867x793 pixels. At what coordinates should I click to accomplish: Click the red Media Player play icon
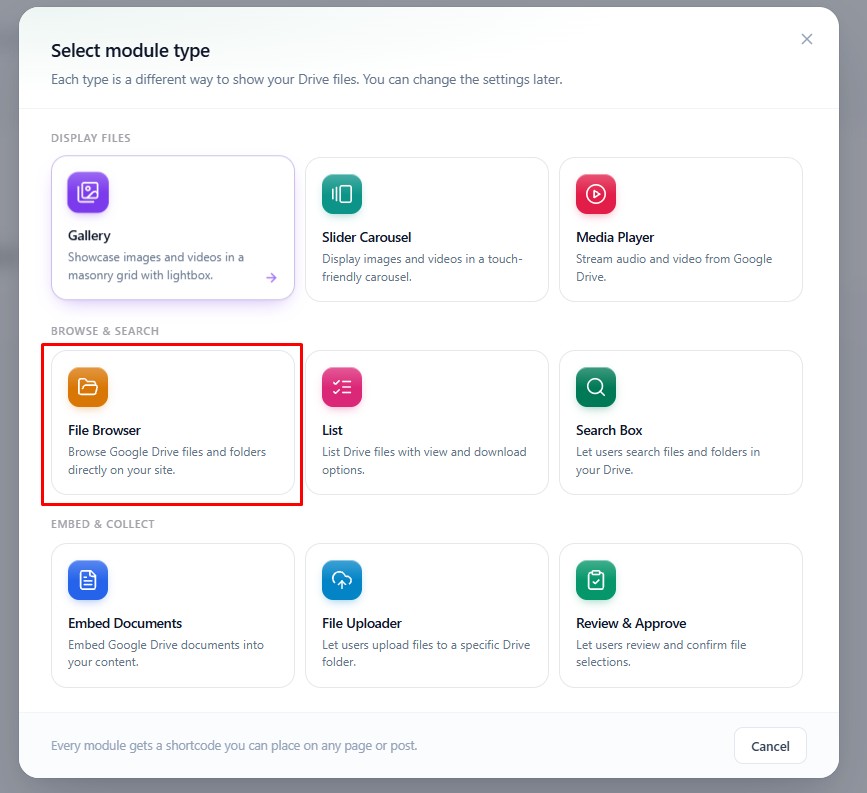click(596, 194)
